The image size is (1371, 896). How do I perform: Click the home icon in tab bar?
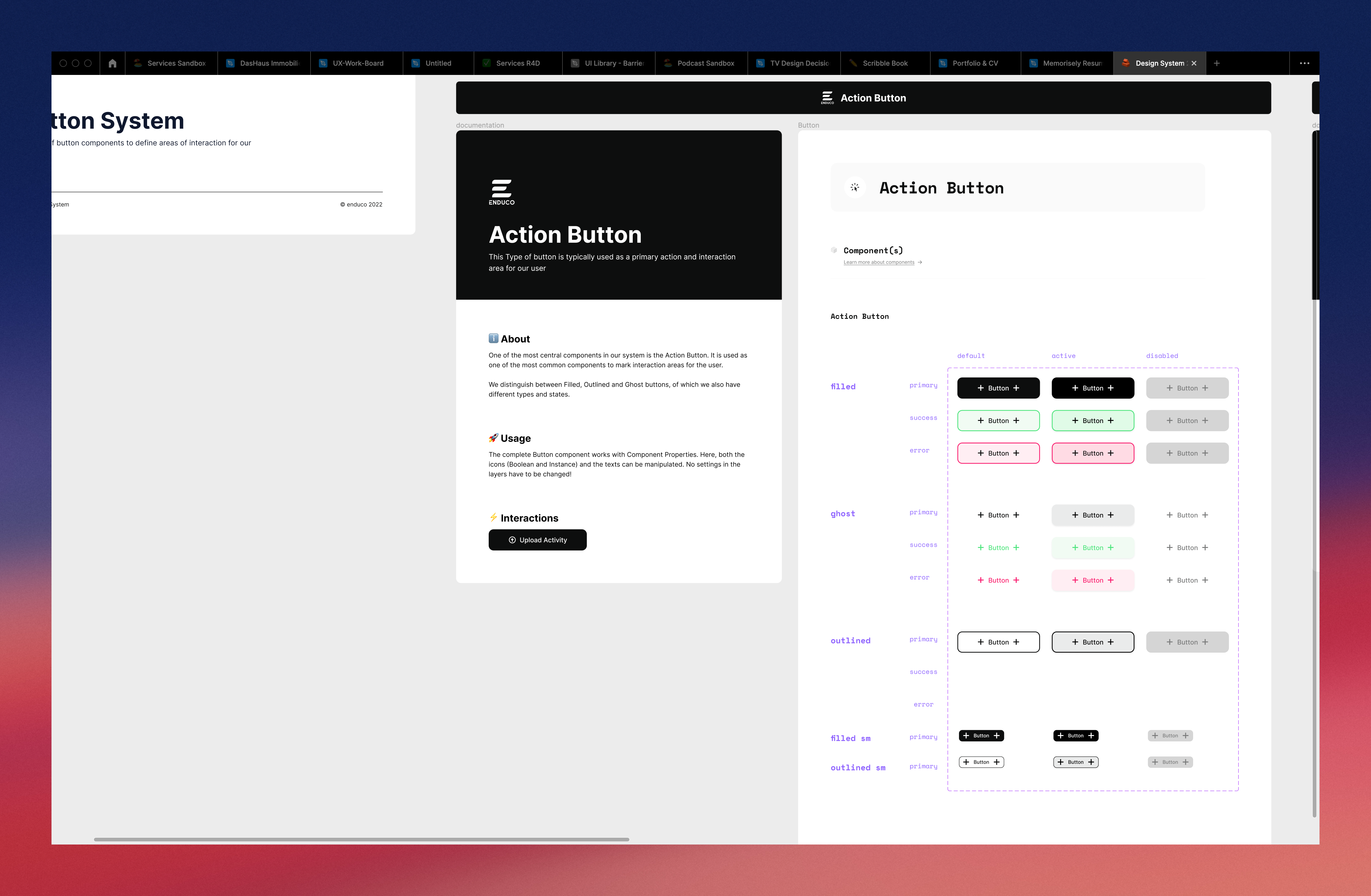click(112, 63)
